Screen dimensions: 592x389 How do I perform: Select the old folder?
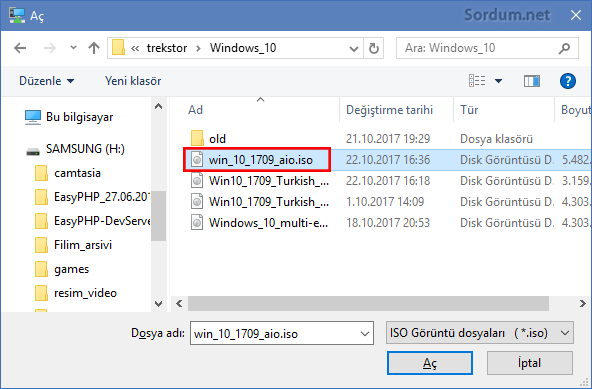point(217,139)
